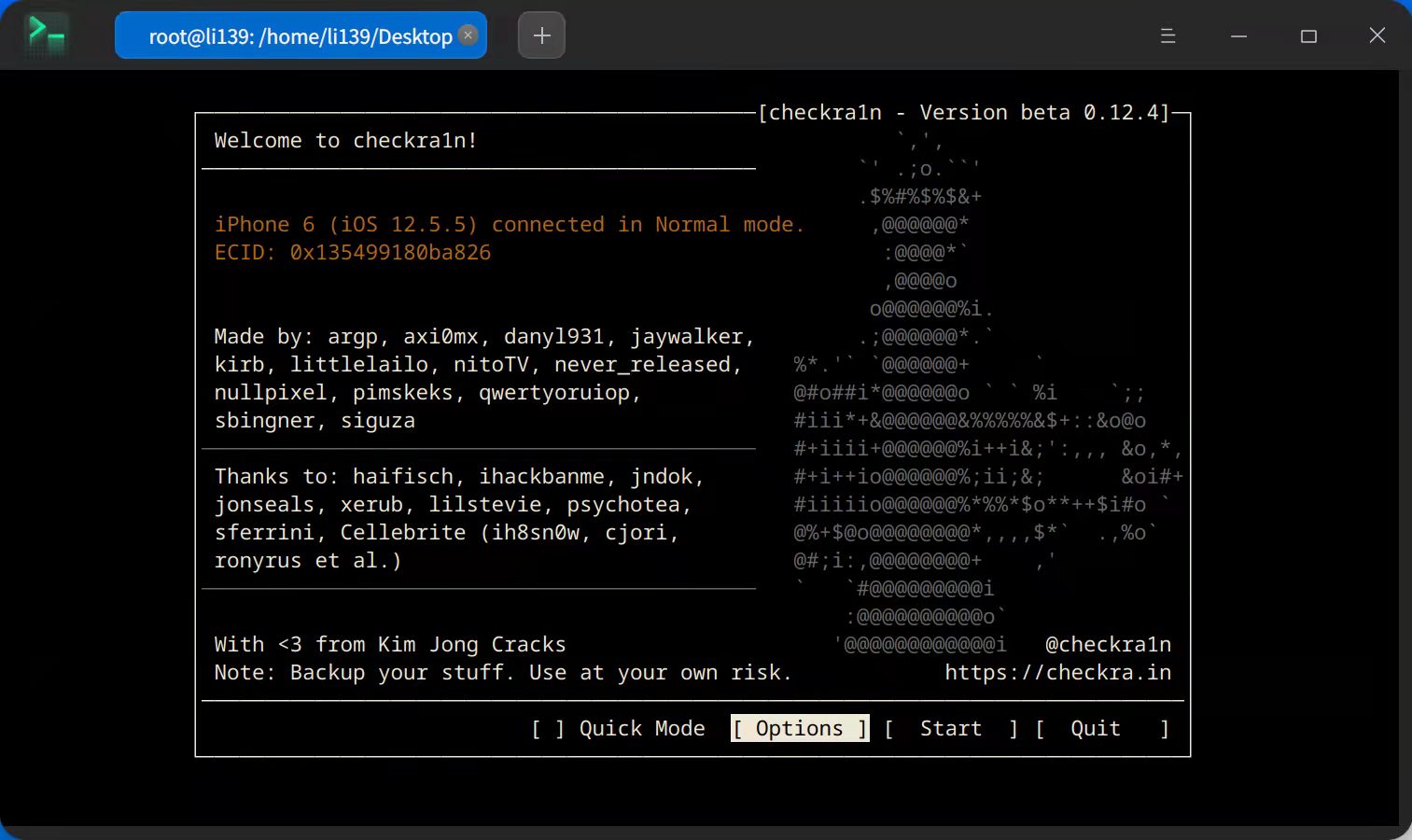Click the close icon on the root@li139 tab

click(468, 35)
